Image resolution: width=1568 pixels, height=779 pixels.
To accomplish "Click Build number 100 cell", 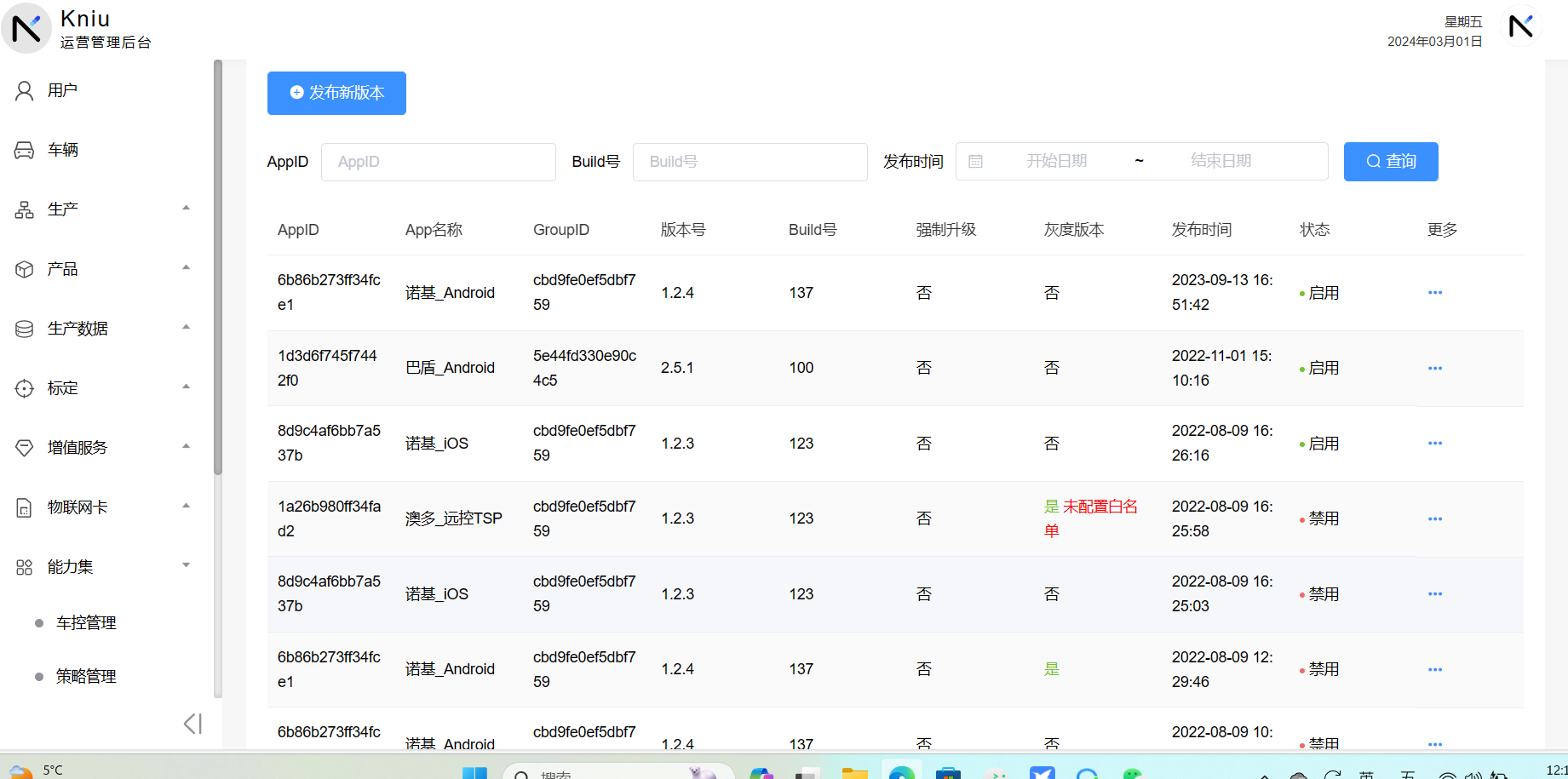I will [x=801, y=368].
